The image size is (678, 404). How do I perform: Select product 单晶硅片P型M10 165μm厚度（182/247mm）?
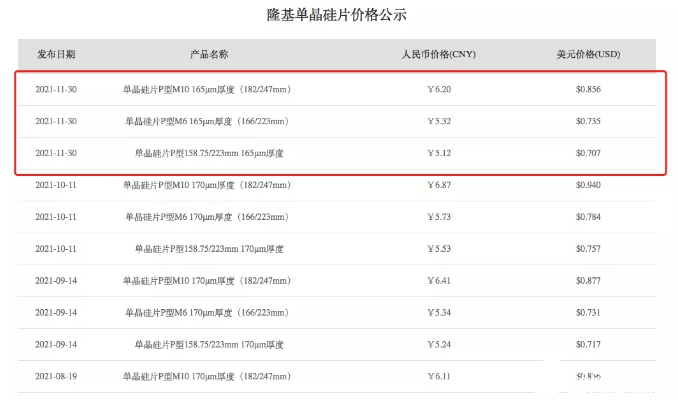click(x=207, y=90)
